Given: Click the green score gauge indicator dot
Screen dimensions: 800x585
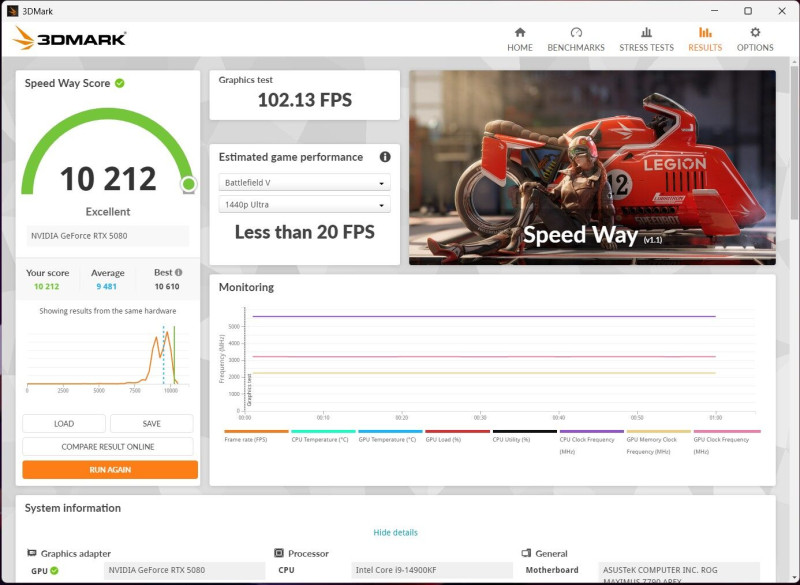Looking at the screenshot, I should click(x=189, y=184).
